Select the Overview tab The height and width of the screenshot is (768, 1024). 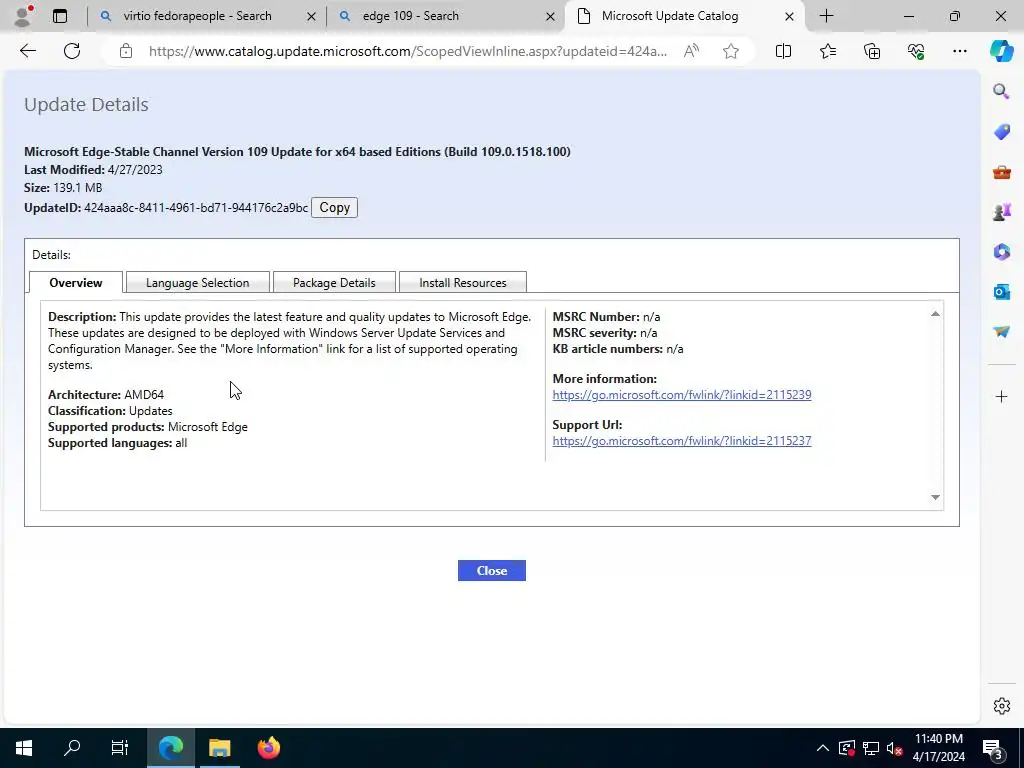76,283
